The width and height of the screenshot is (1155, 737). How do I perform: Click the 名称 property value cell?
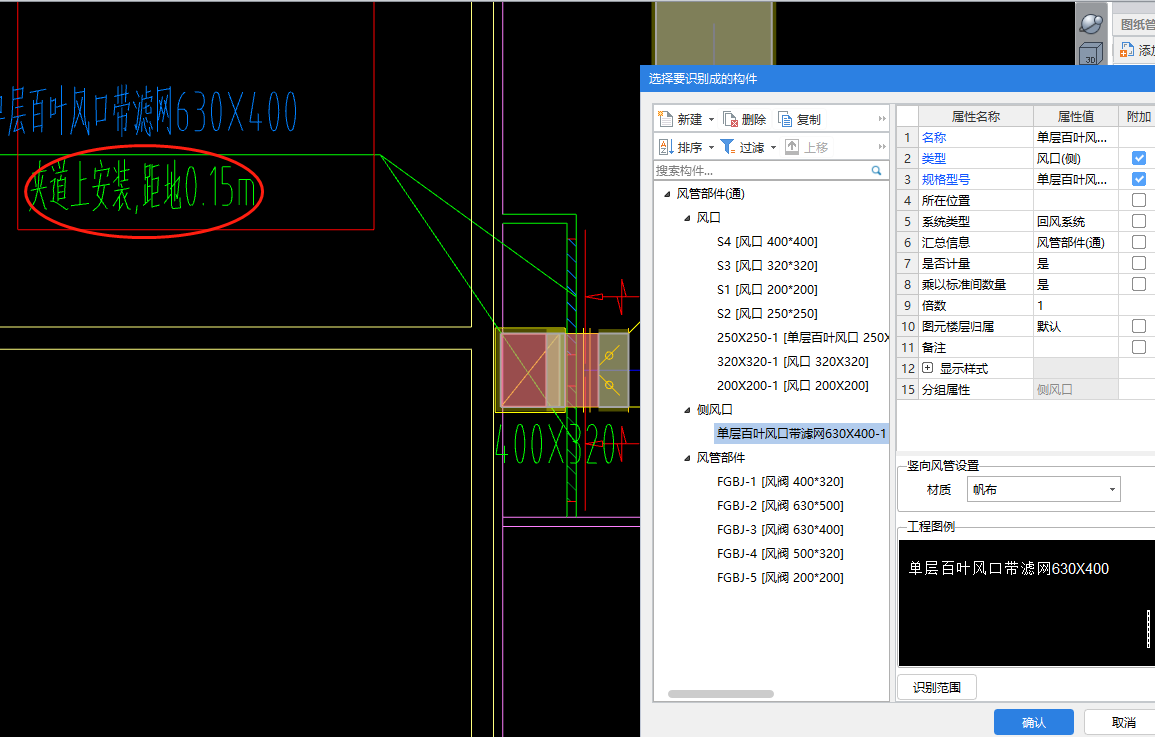[x=1075, y=137]
